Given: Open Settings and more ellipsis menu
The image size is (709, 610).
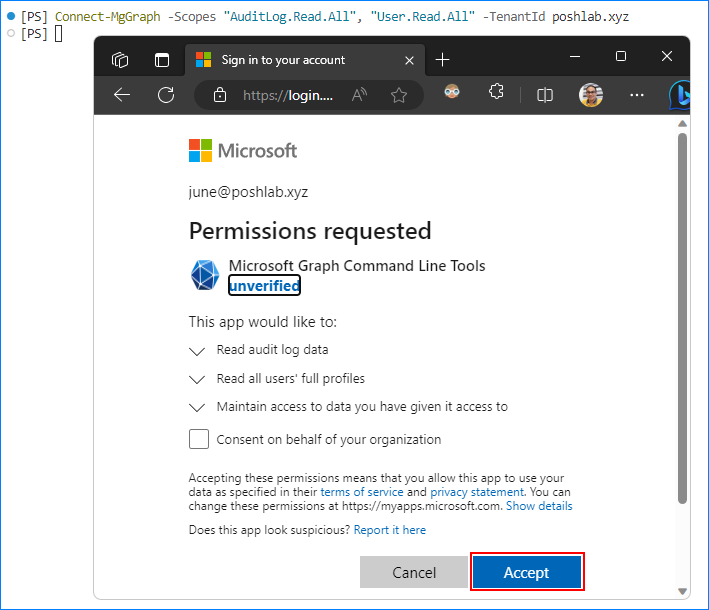Looking at the screenshot, I should [x=637, y=95].
